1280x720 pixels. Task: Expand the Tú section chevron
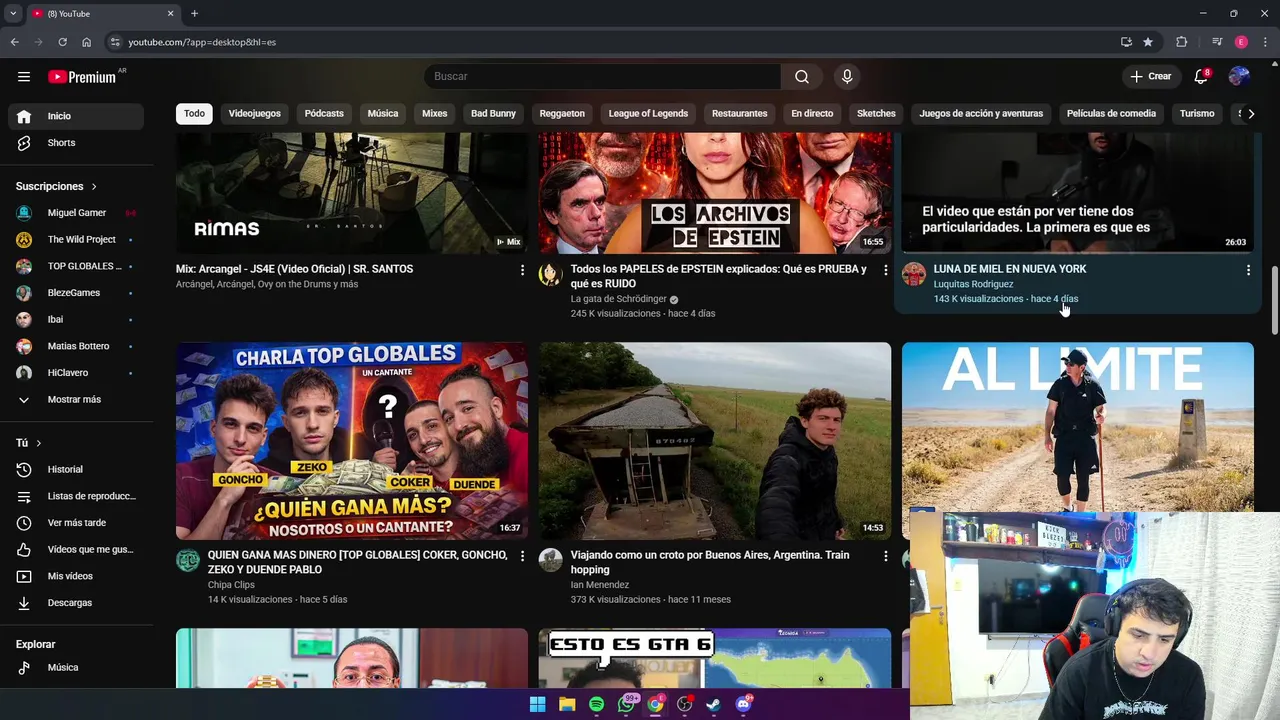point(39,443)
